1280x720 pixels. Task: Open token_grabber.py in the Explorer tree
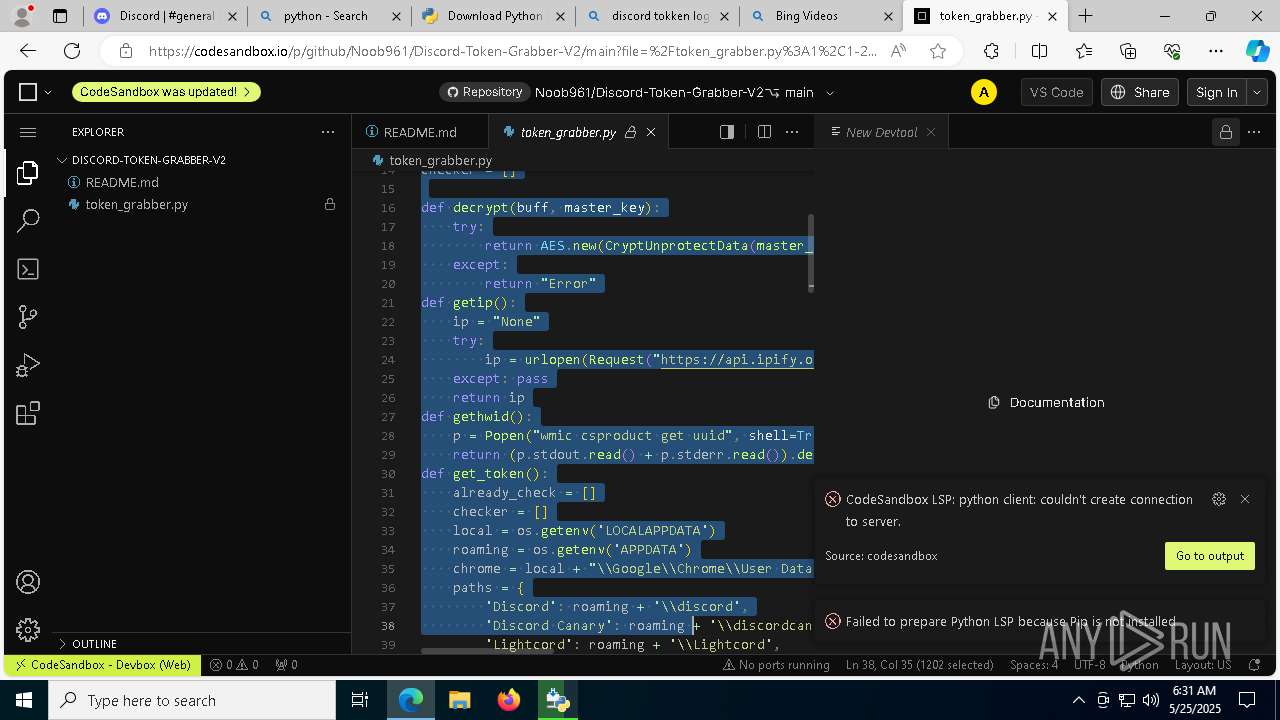[x=137, y=204]
